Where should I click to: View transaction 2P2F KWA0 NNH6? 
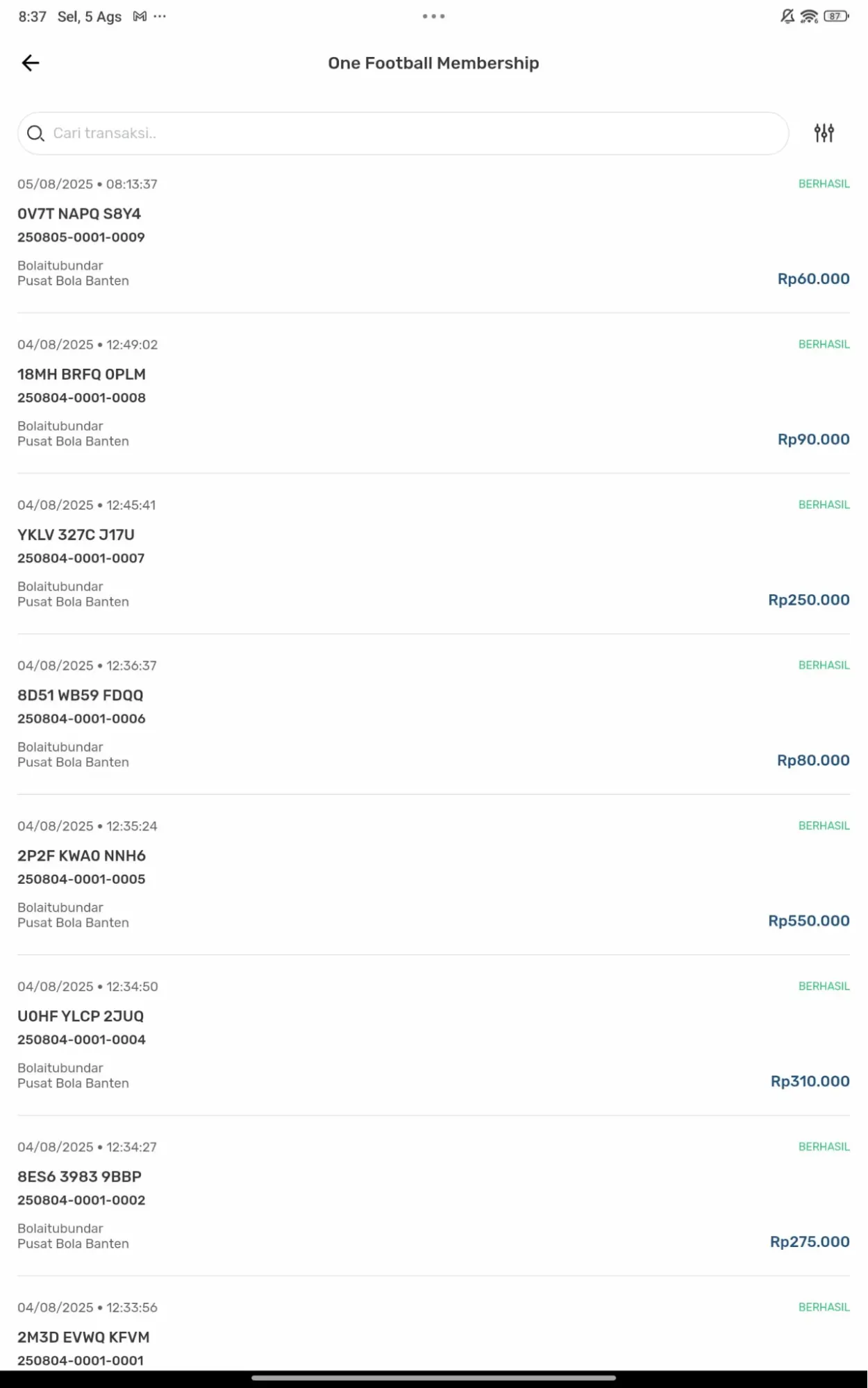433,874
